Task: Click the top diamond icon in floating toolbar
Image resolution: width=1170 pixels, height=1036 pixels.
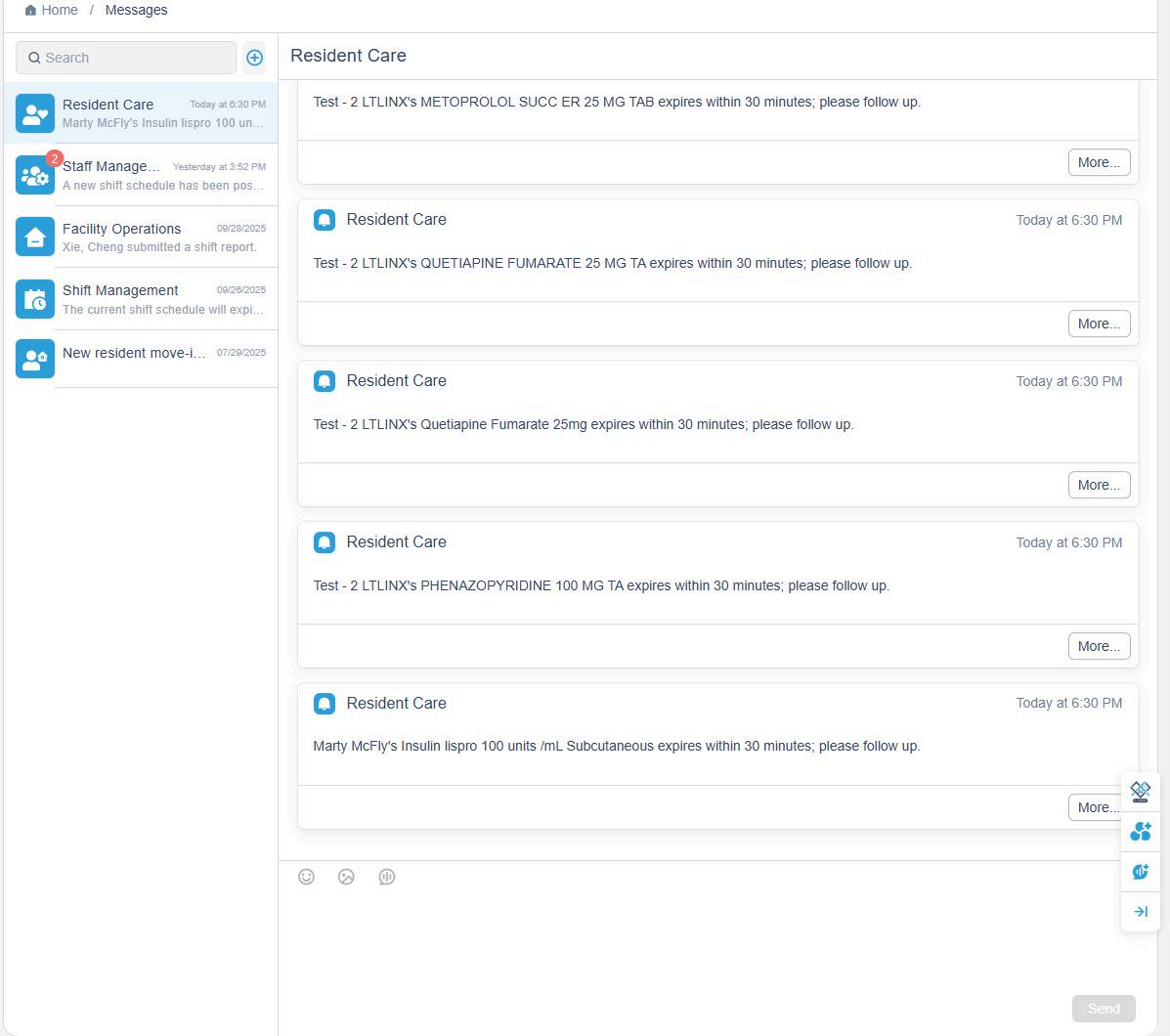Action: [1140, 791]
